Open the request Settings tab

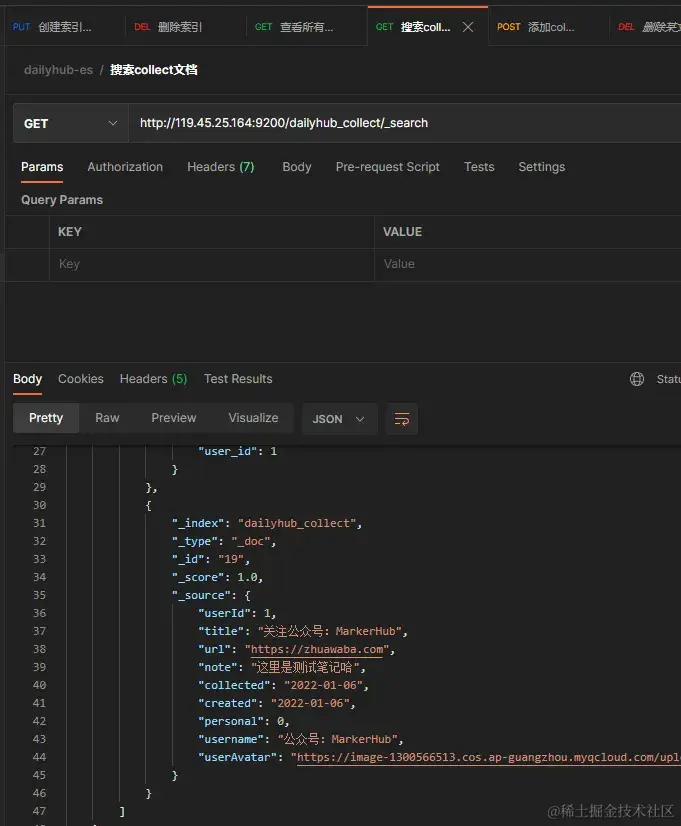pos(541,167)
